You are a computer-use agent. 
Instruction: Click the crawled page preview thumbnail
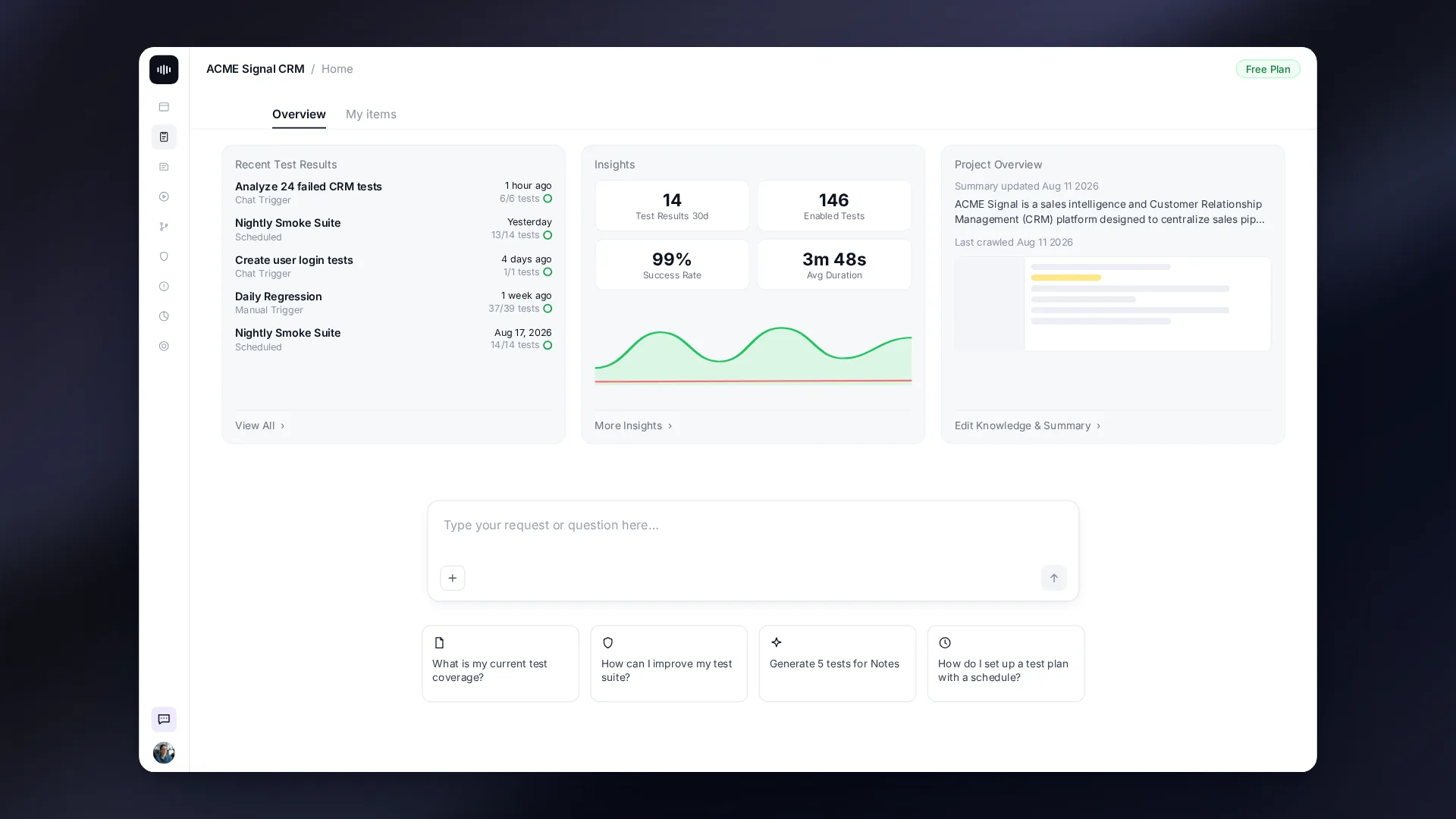pyautogui.click(x=1113, y=304)
